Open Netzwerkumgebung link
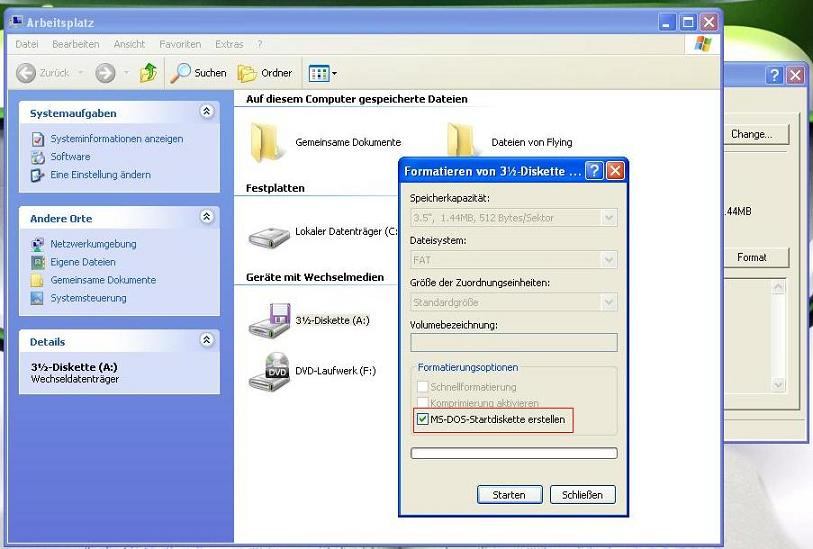The height and width of the screenshot is (549, 813). click(93, 244)
